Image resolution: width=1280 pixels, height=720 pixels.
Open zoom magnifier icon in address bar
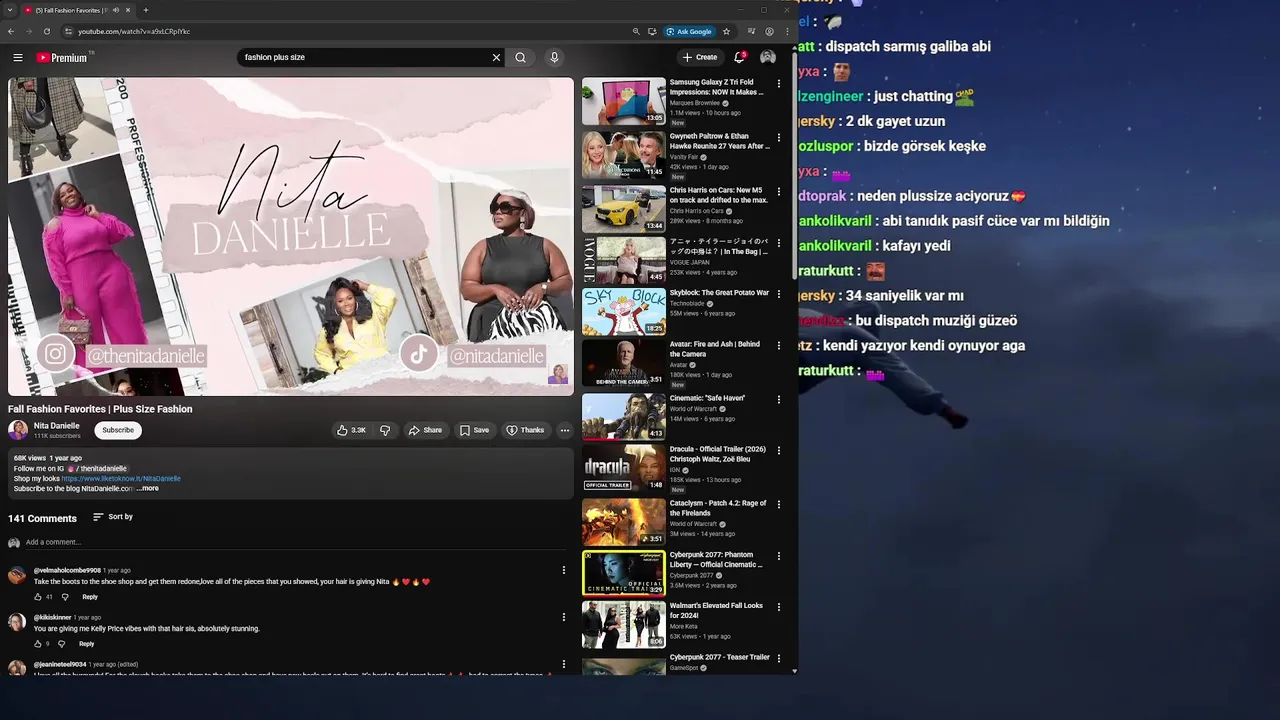pos(636,31)
